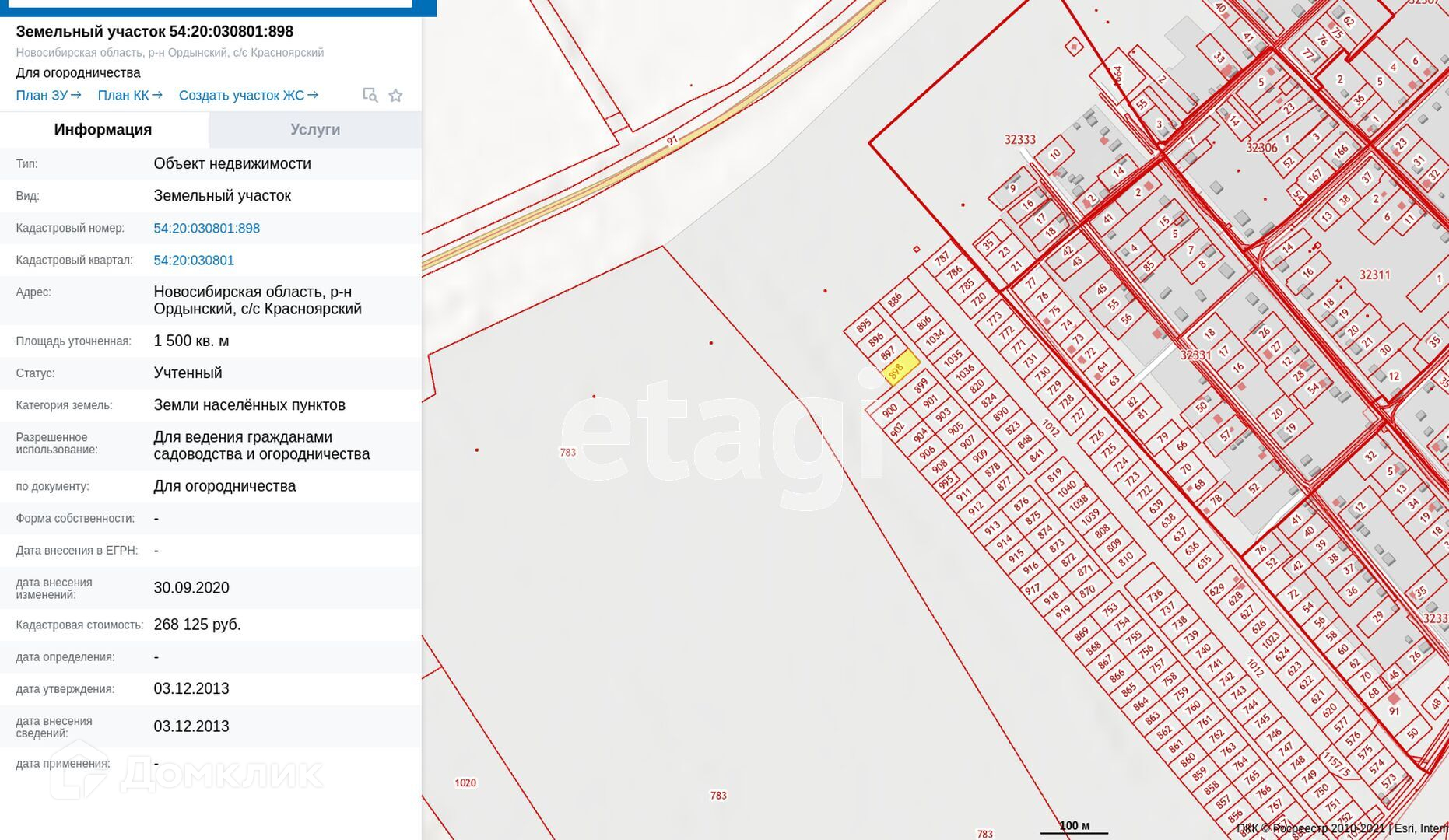
Task: Click the zoom-to-object magnifier icon
Action: 370,95
